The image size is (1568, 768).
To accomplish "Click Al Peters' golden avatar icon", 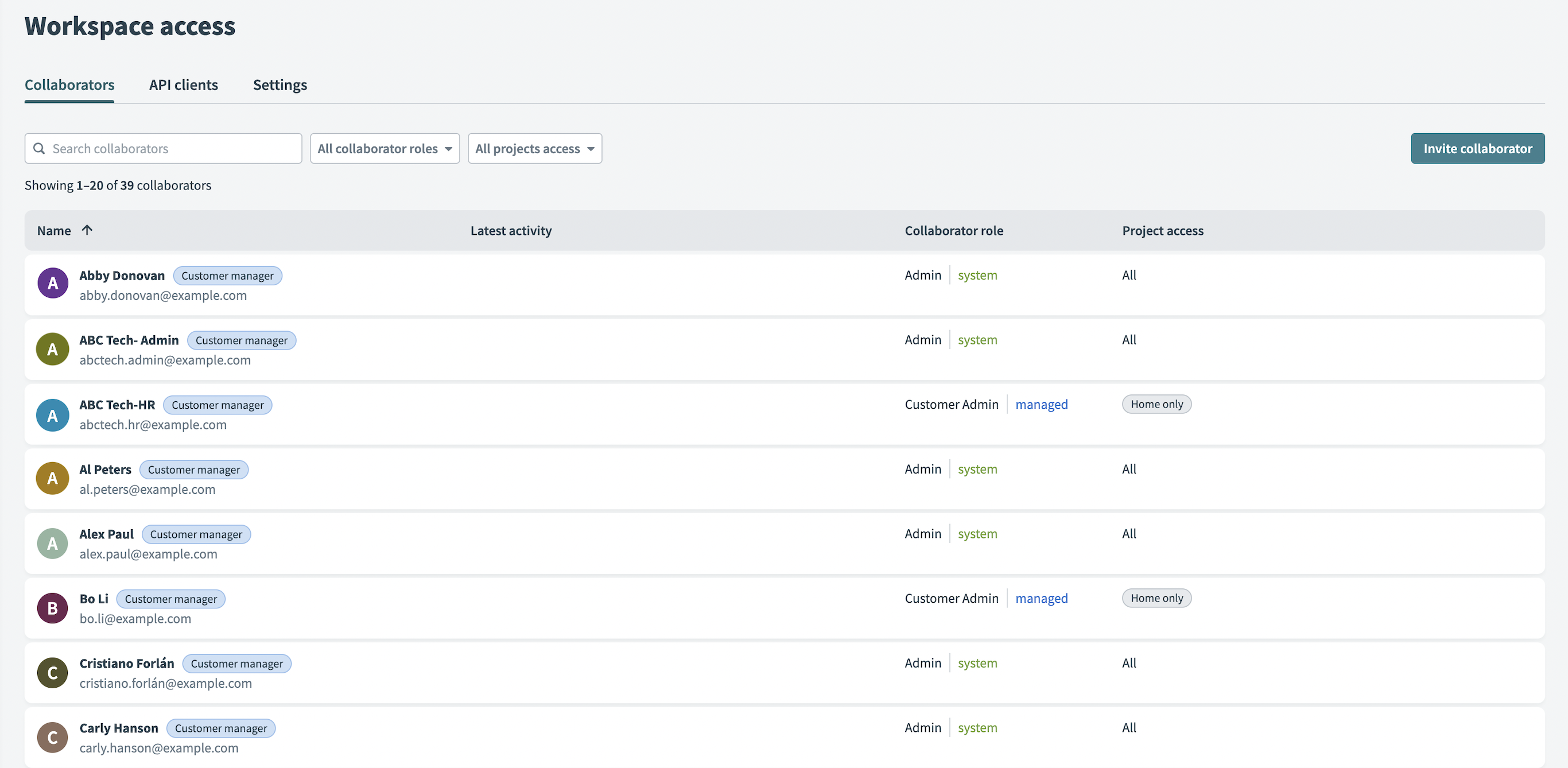I will tap(53, 478).
